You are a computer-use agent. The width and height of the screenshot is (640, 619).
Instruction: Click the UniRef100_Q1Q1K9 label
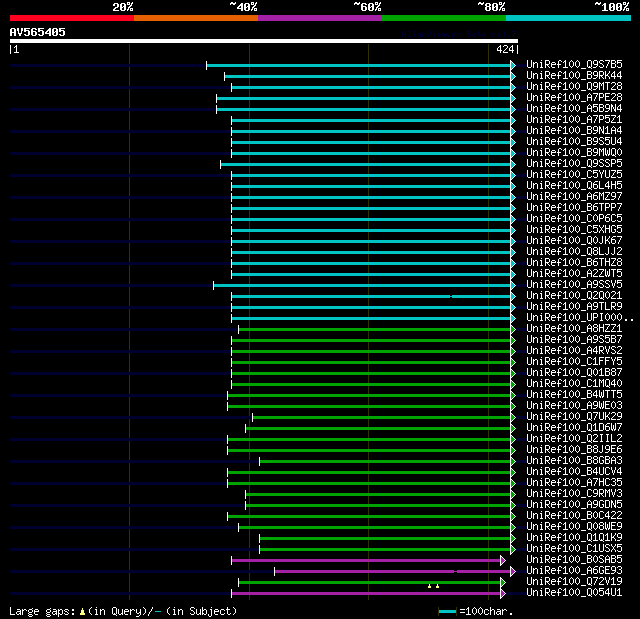[574, 538]
